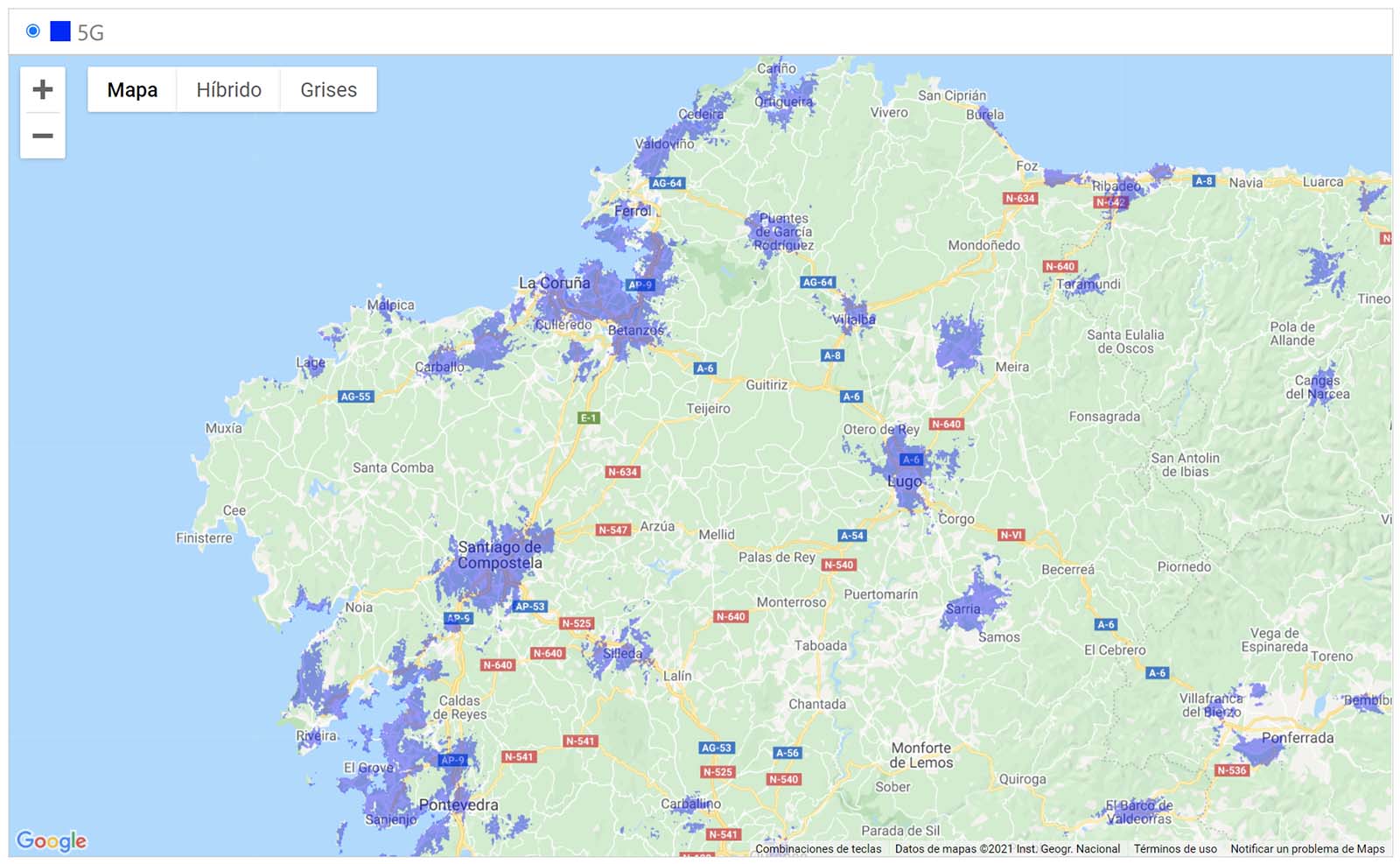Click the N-525 shield near Silleda

click(x=577, y=623)
